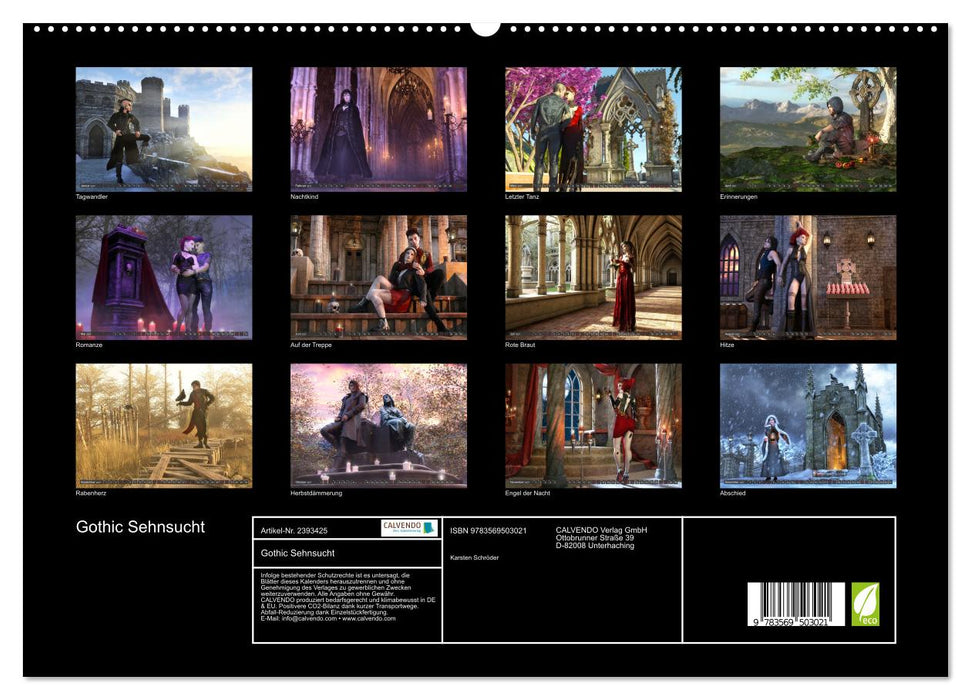The image size is (971, 700).
Task: Open the Hitze brick wall image
Action: [808, 277]
